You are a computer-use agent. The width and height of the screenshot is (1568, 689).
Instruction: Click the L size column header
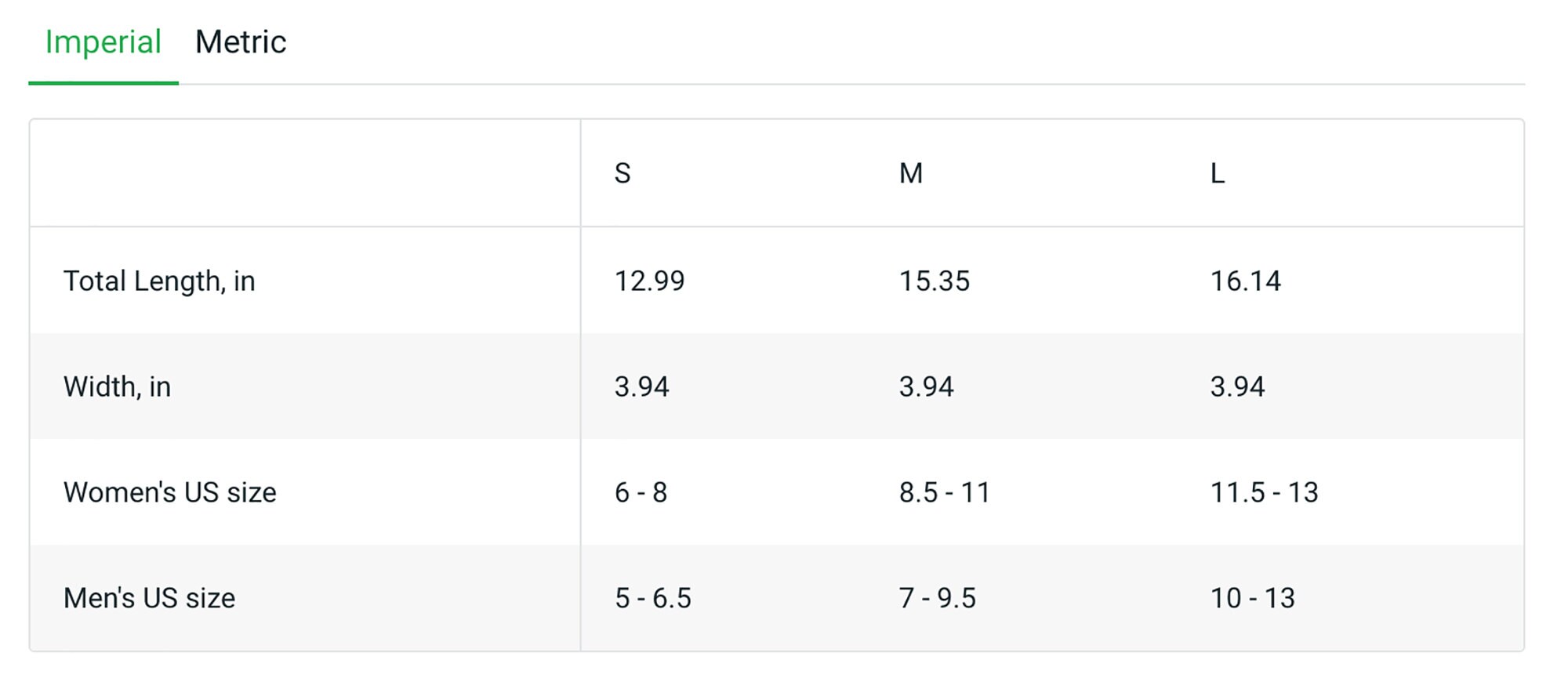pos(1218,173)
